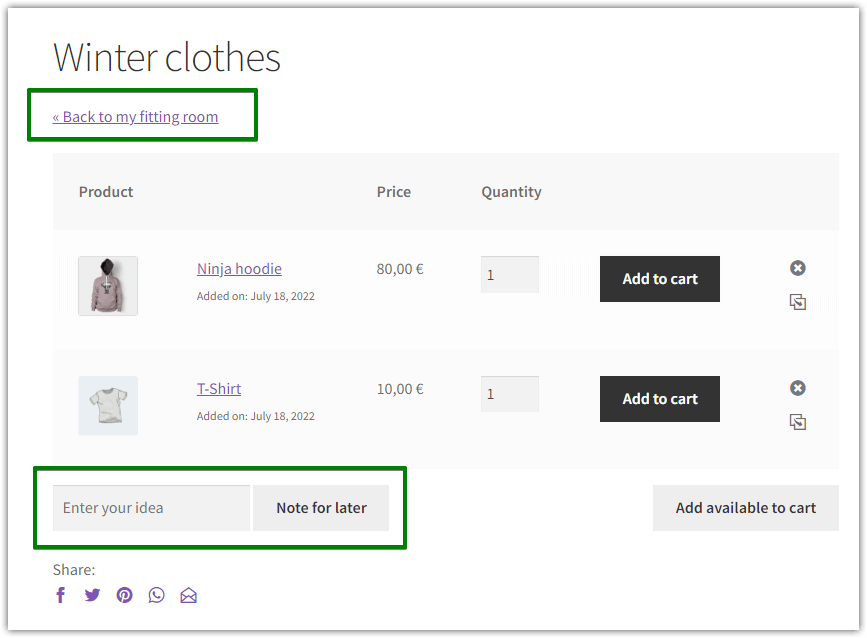Share wishlist via WhatsApp
The width and height of the screenshot is (867, 638).
(x=156, y=595)
